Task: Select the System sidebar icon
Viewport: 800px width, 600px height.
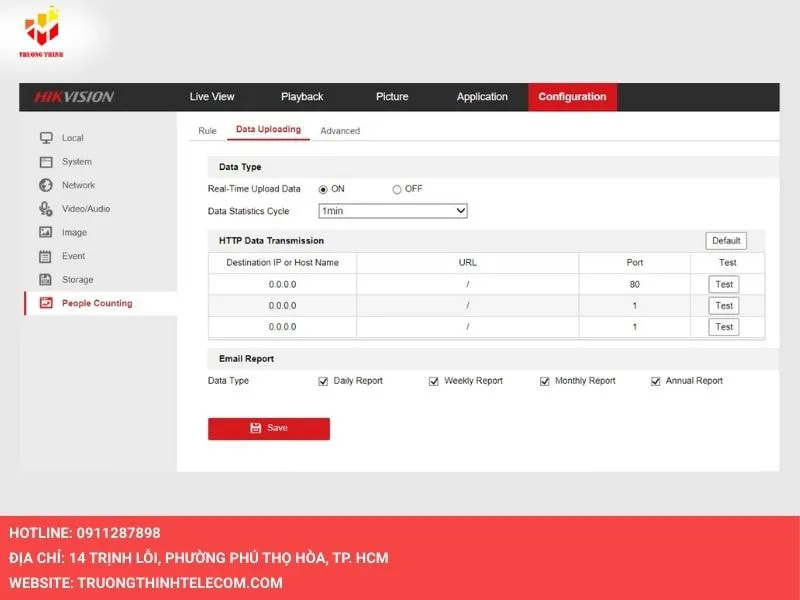Action: pos(44,161)
